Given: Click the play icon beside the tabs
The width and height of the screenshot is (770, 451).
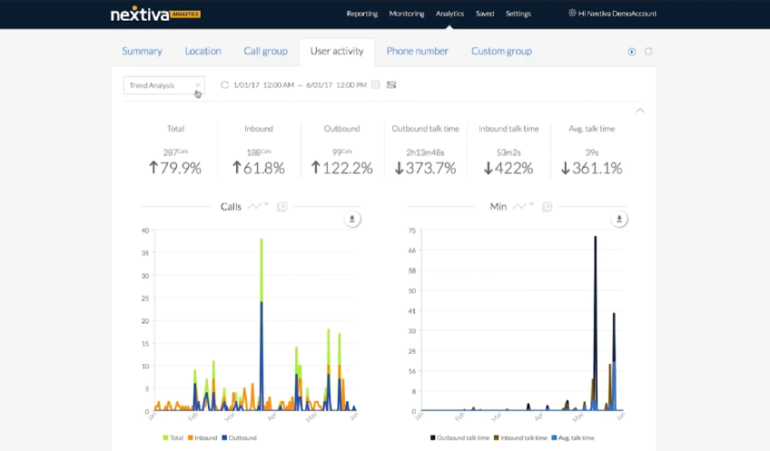Looking at the screenshot, I should [x=632, y=52].
